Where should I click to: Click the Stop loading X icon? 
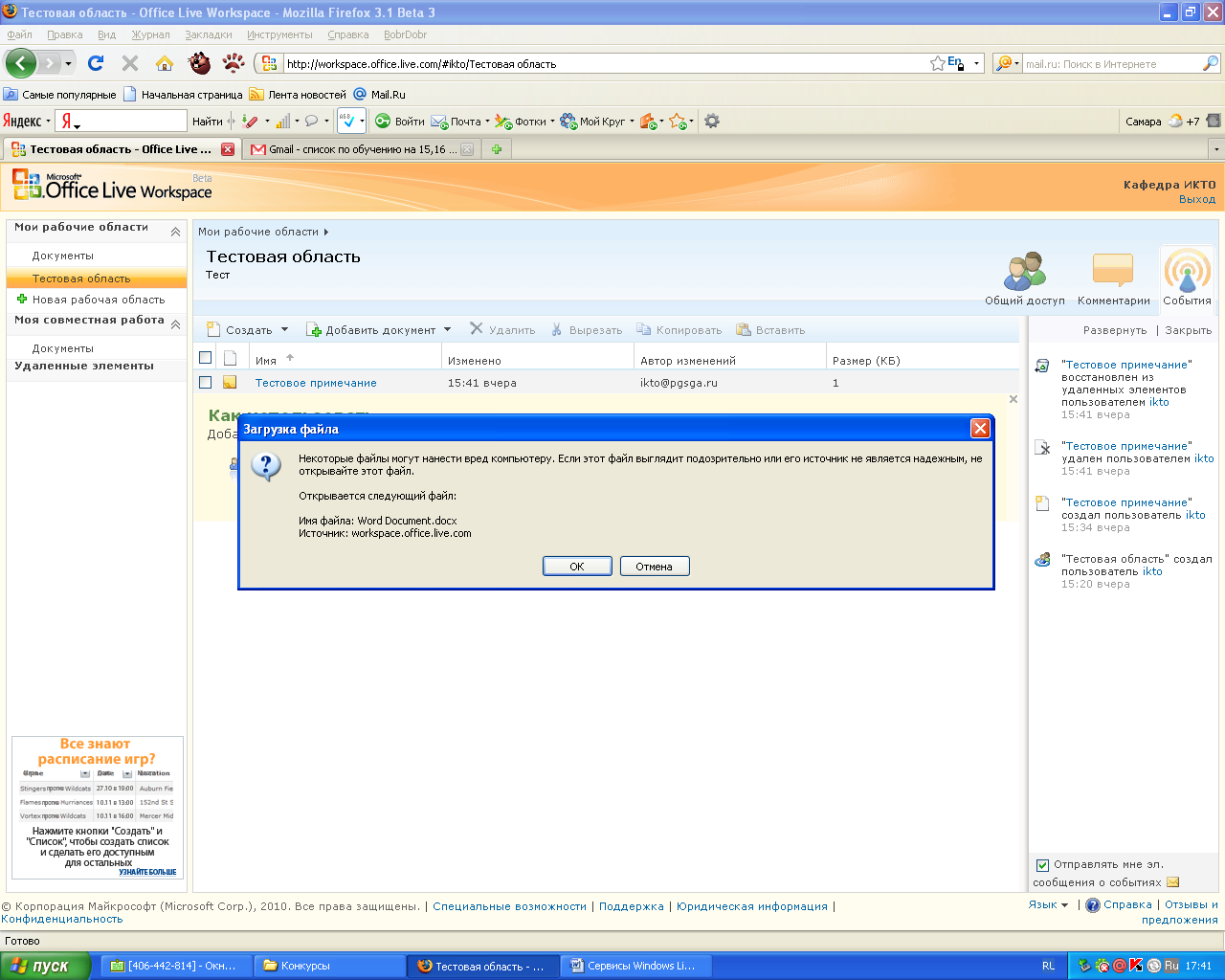coord(130,63)
